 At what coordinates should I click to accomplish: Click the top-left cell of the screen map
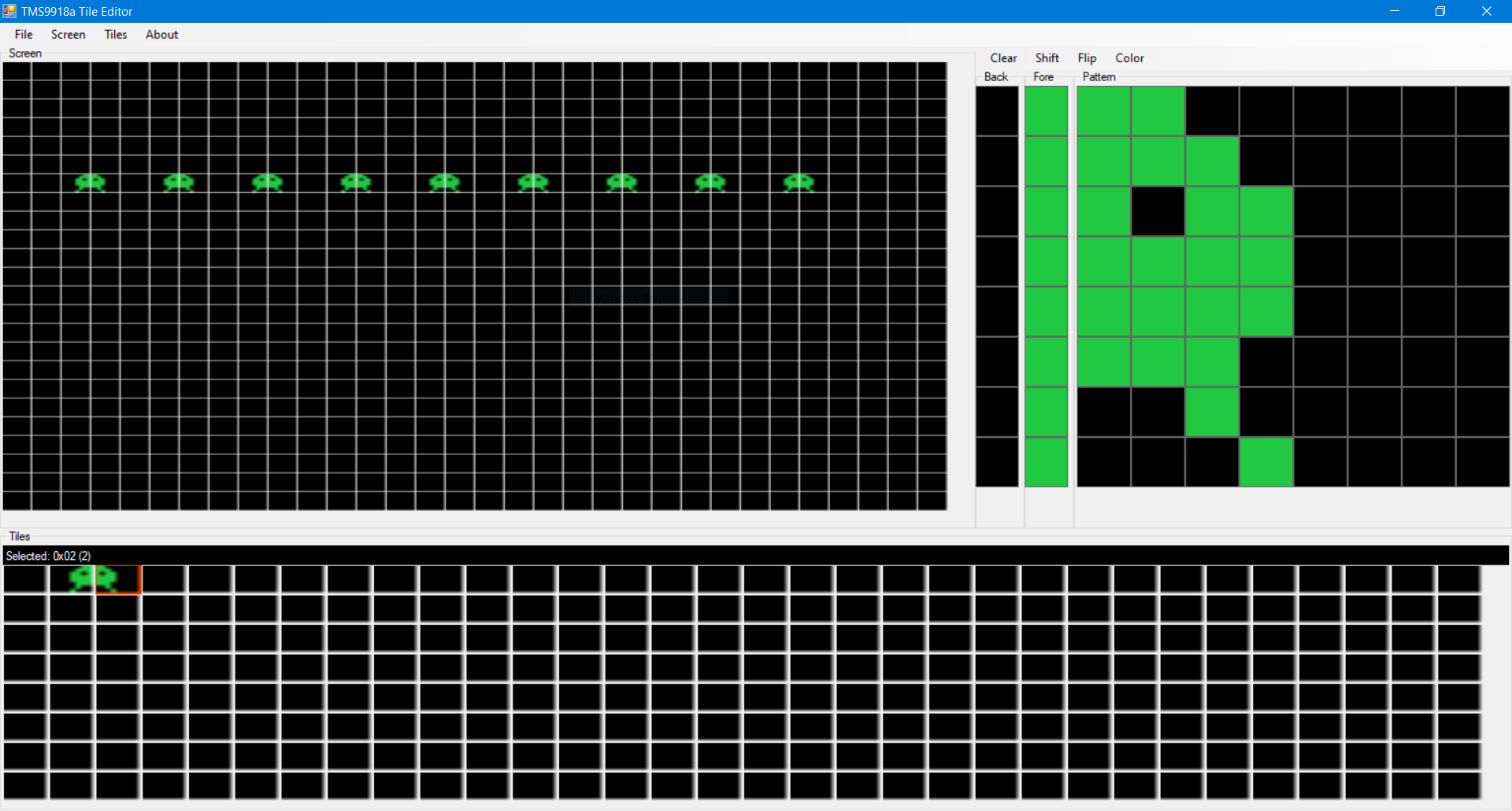click(17, 71)
